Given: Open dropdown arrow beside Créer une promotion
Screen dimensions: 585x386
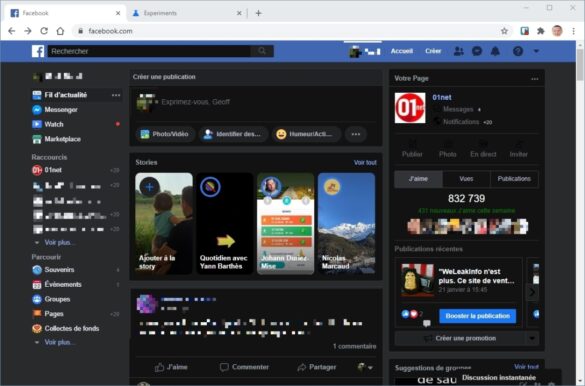Looking at the screenshot, I should (532, 338).
